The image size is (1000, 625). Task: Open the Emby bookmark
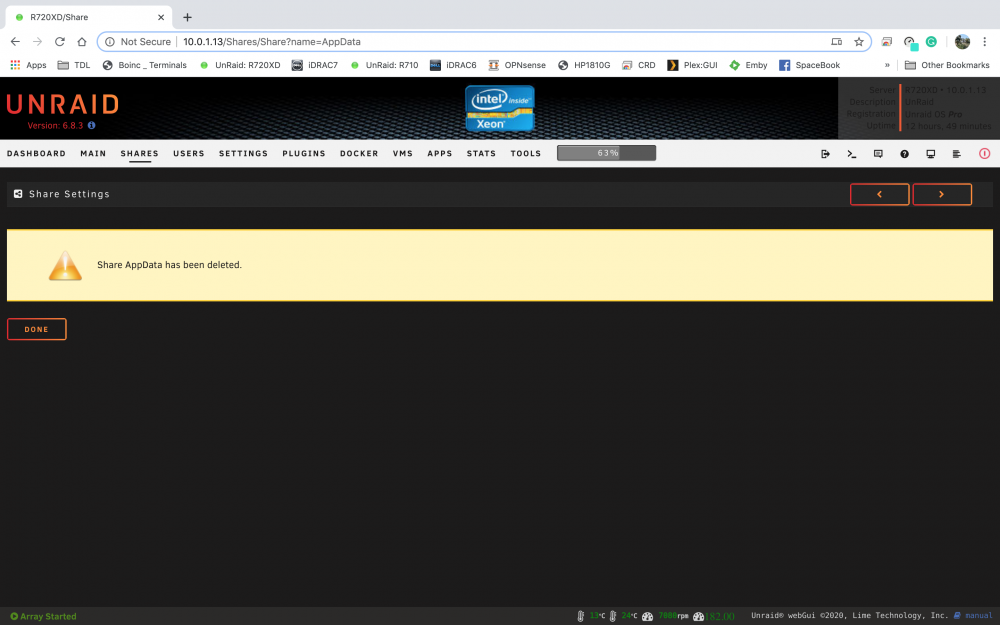(748, 65)
